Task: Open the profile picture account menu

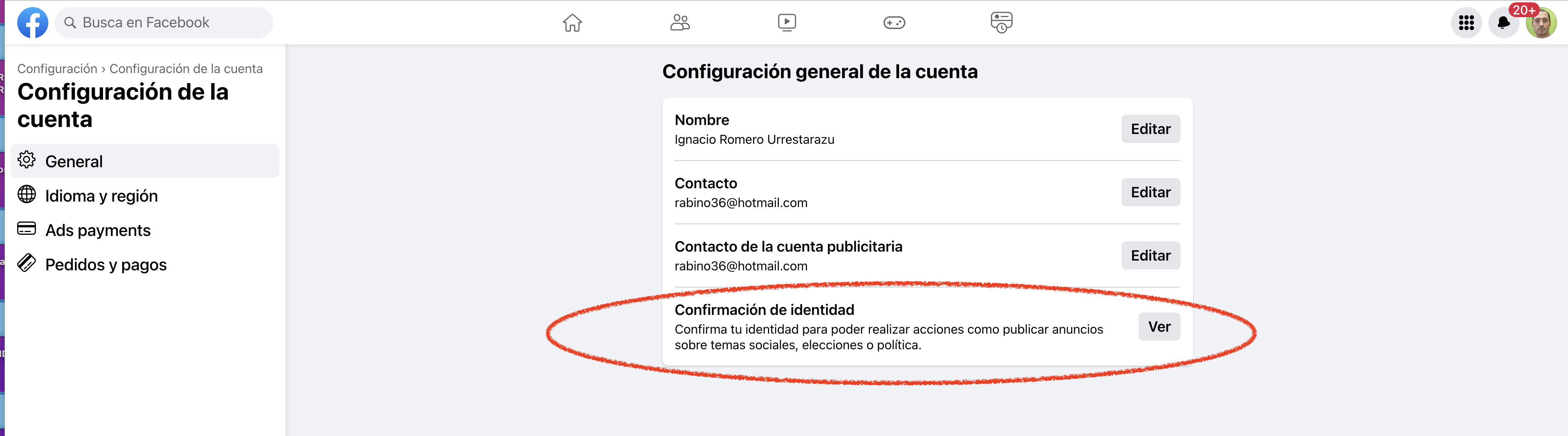Action: (1541, 23)
